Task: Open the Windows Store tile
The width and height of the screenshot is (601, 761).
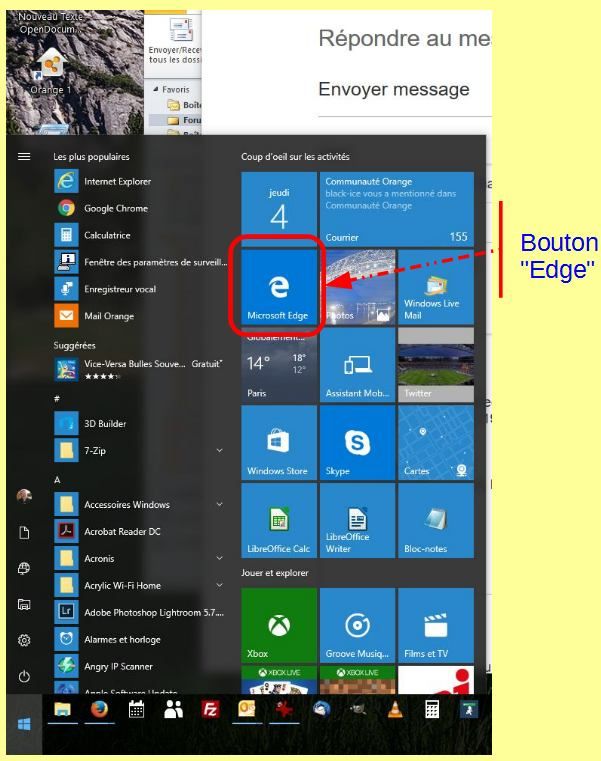Action: (x=279, y=443)
